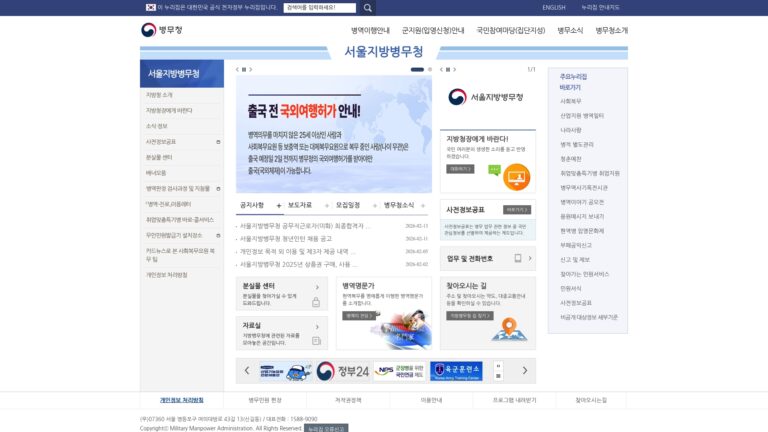Viewport: 768px width, 432px height.
Task: Click 개인정보 처리방침 footer link
Action: pos(182,400)
